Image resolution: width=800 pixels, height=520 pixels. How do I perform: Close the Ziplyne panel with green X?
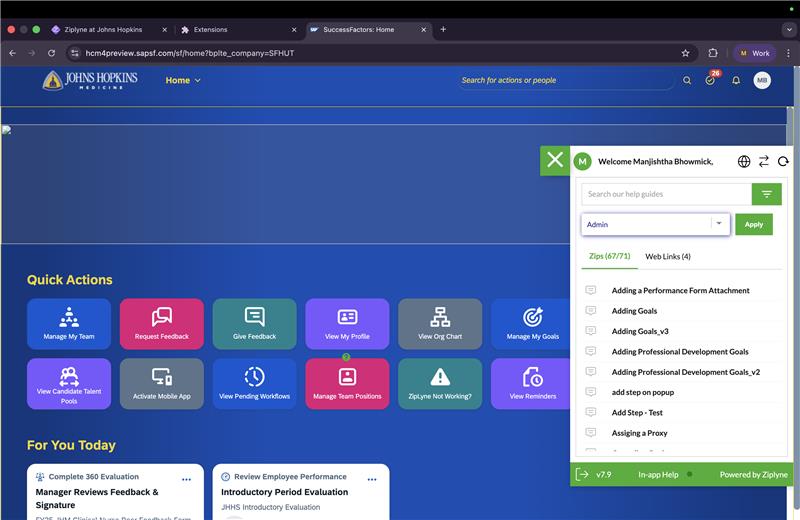click(555, 160)
